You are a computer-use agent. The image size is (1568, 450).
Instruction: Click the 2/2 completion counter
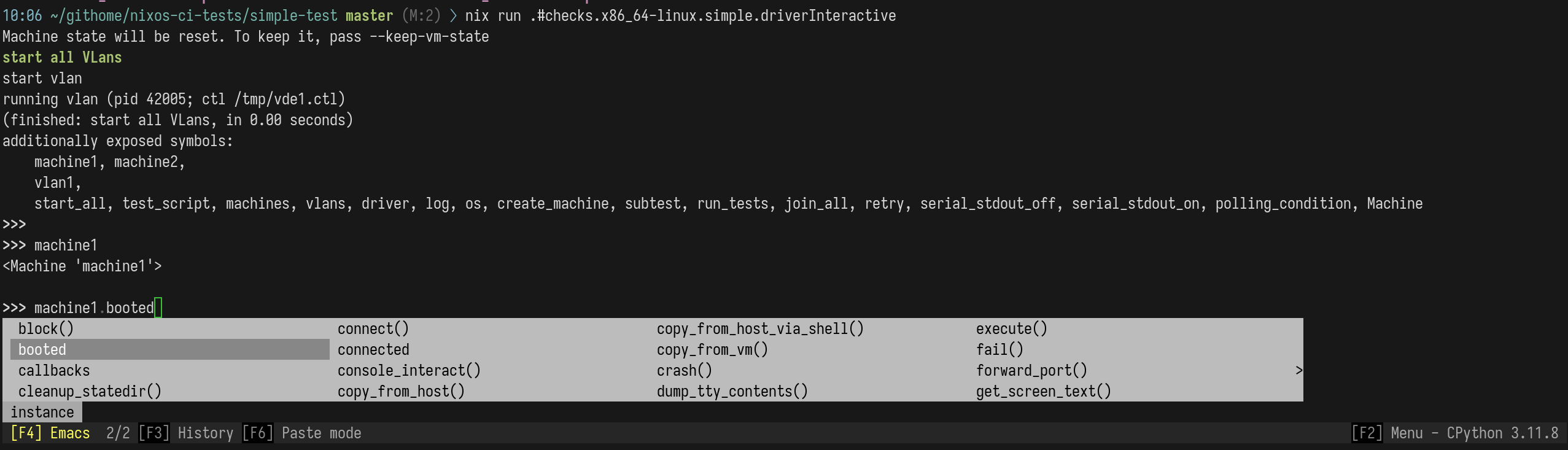[x=118, y=433]
